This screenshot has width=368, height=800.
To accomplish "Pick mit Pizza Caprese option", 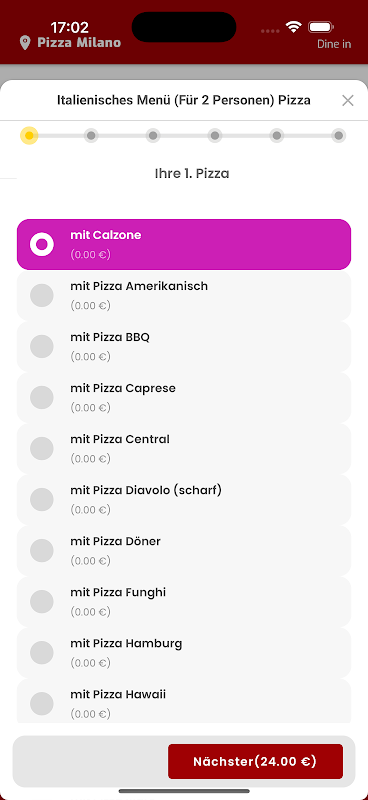I will pyautogui.click(x=184, y=397).
